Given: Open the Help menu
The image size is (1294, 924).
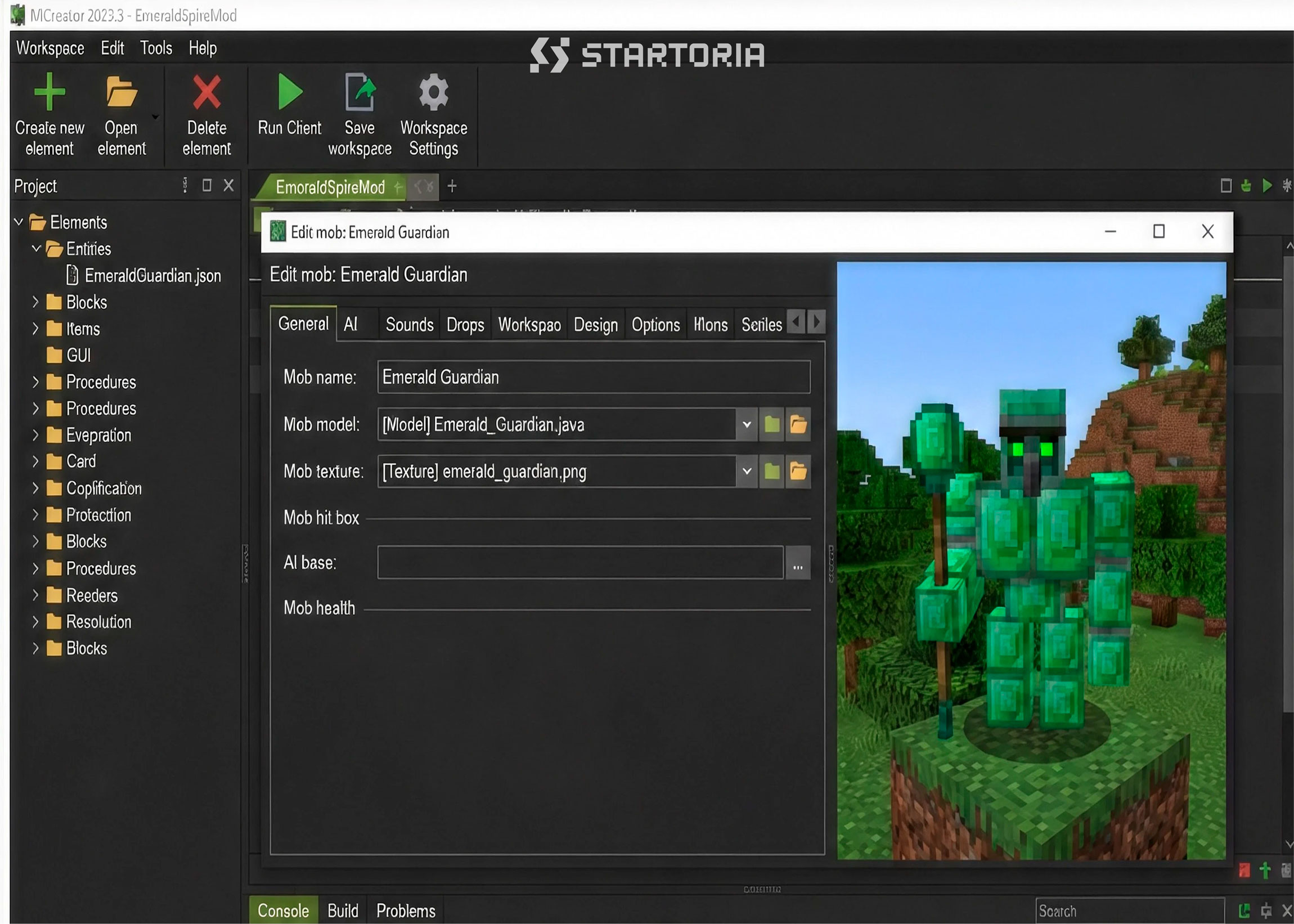Looking at the screenshot, I should point(203,48).
